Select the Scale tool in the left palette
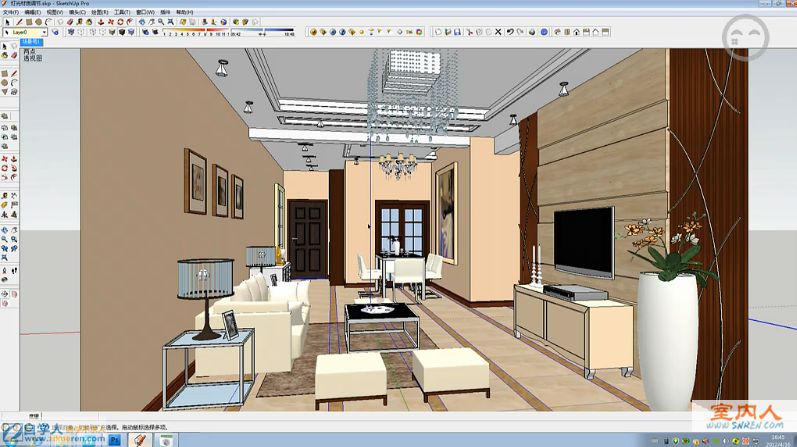The height and width of the screenshot is (447, 797). (5, 176)
